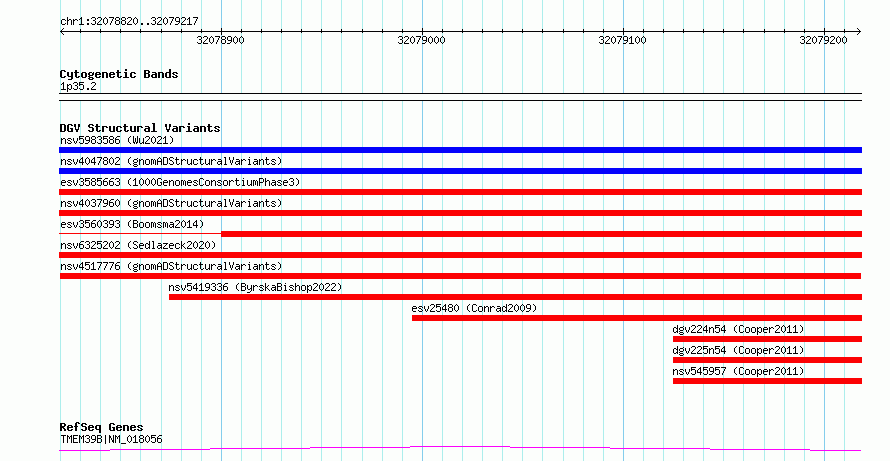
Task: Open the nsv6325202 (Sedlazeck2020) label
Action: (x=138, y=245)
